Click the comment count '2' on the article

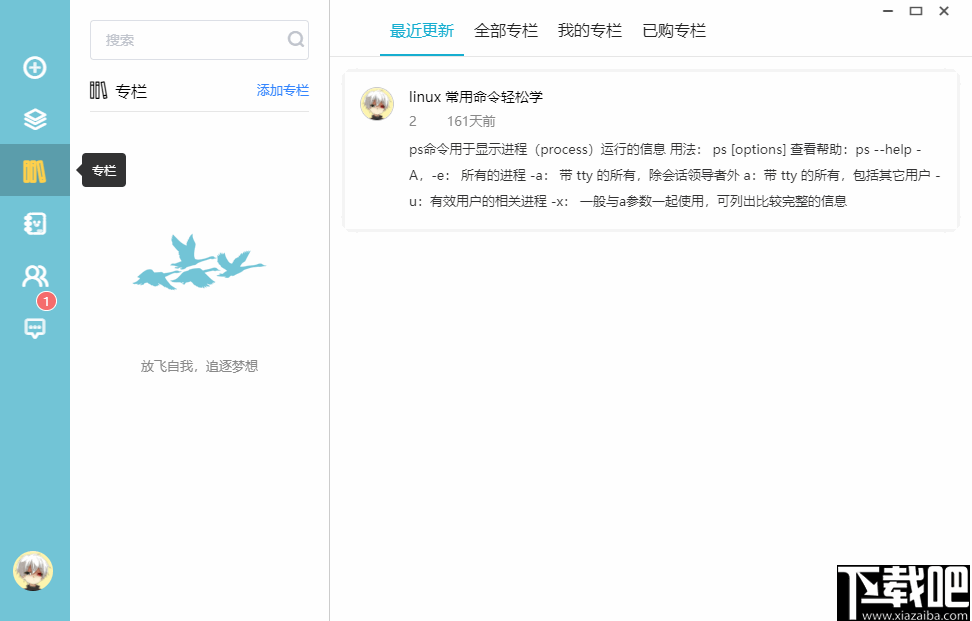(x=411, y=121)
